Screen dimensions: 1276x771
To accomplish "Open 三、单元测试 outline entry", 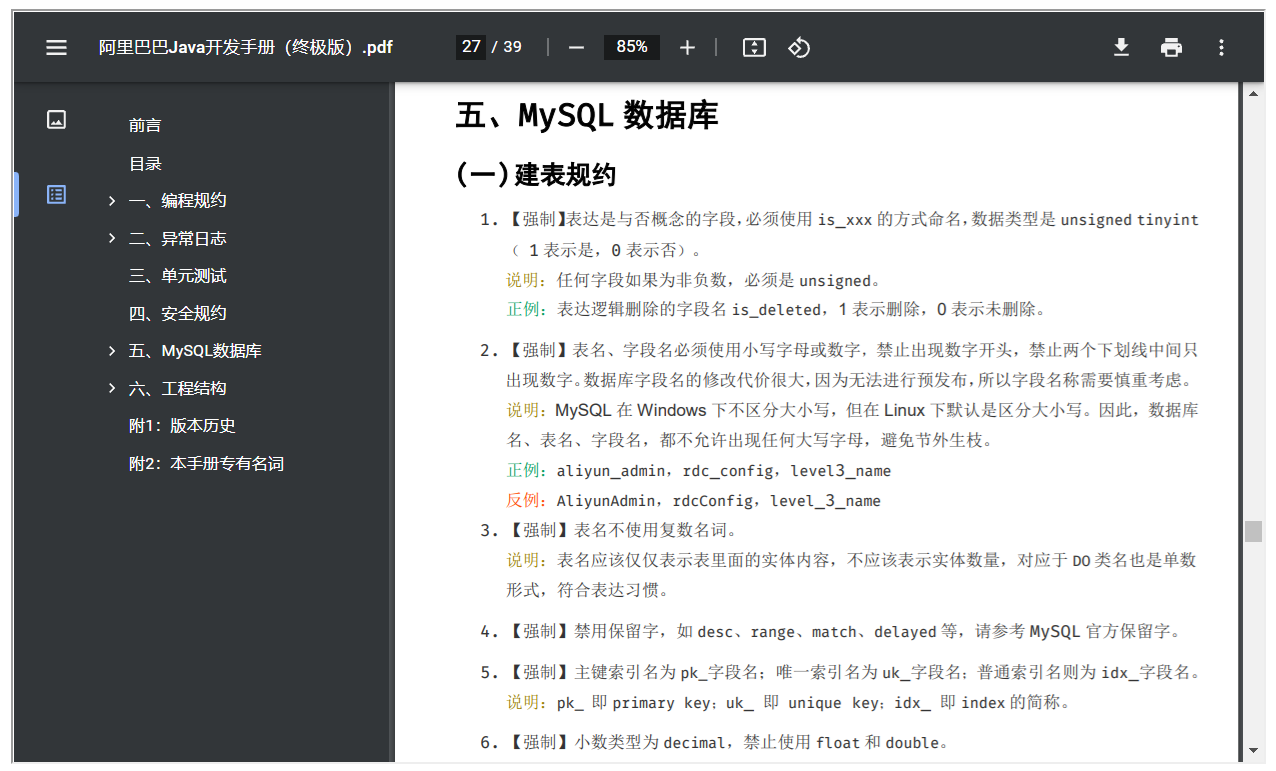I will click(x=177, y=276).
